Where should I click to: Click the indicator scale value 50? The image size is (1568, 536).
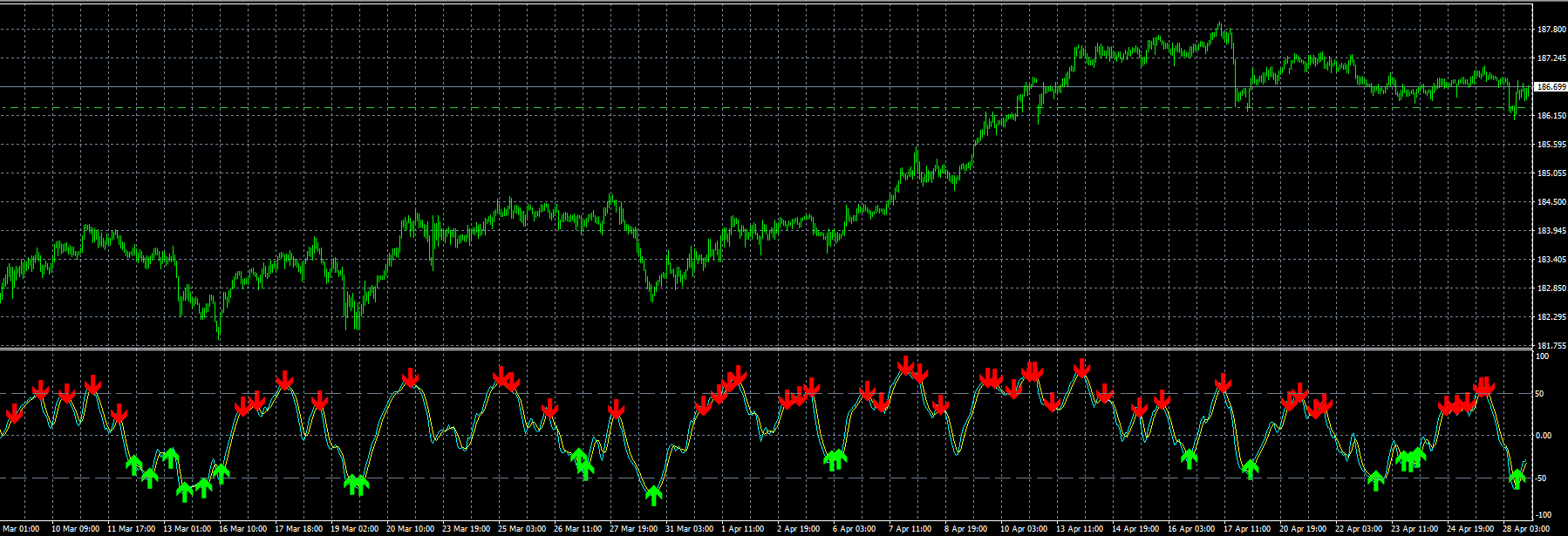[1541, 394]
